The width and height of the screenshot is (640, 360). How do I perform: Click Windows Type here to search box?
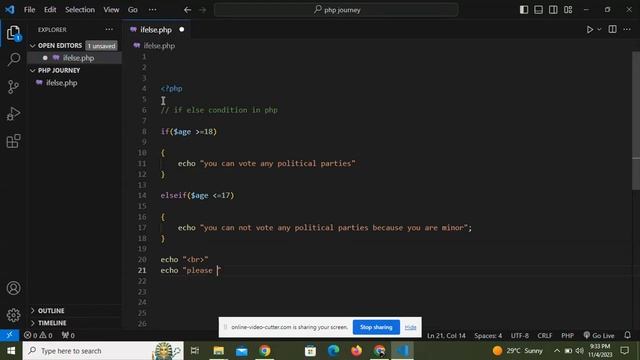pos(103,351)
